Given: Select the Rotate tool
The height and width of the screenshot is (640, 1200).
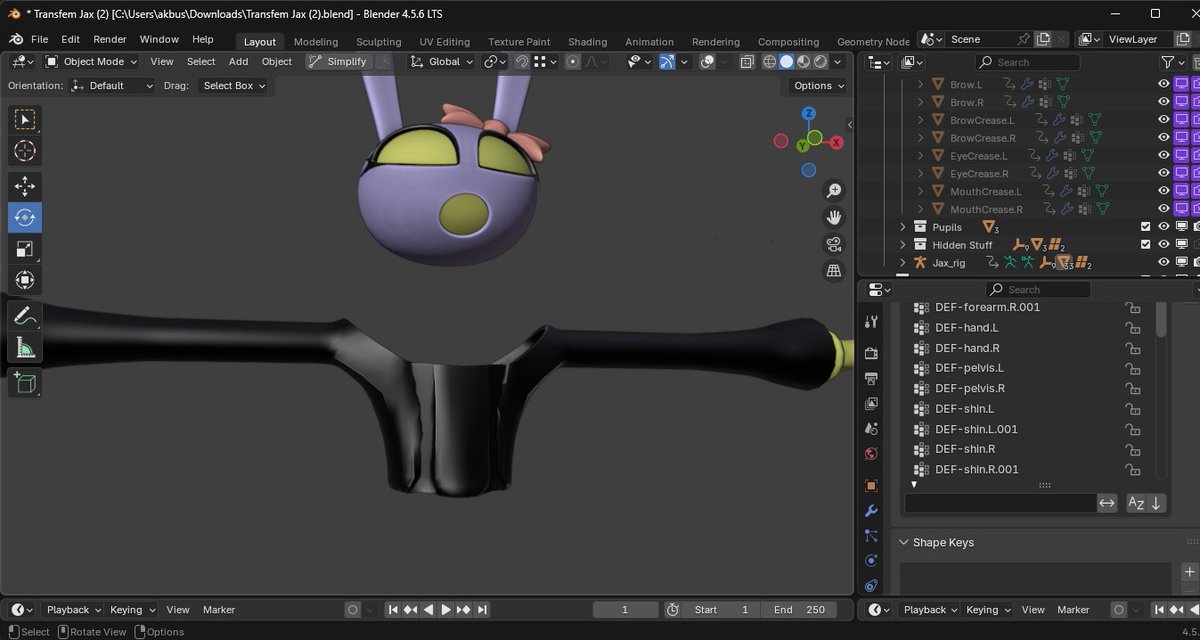Looking at the screenshot, I should pyautogui.click(x=25, y=217).
